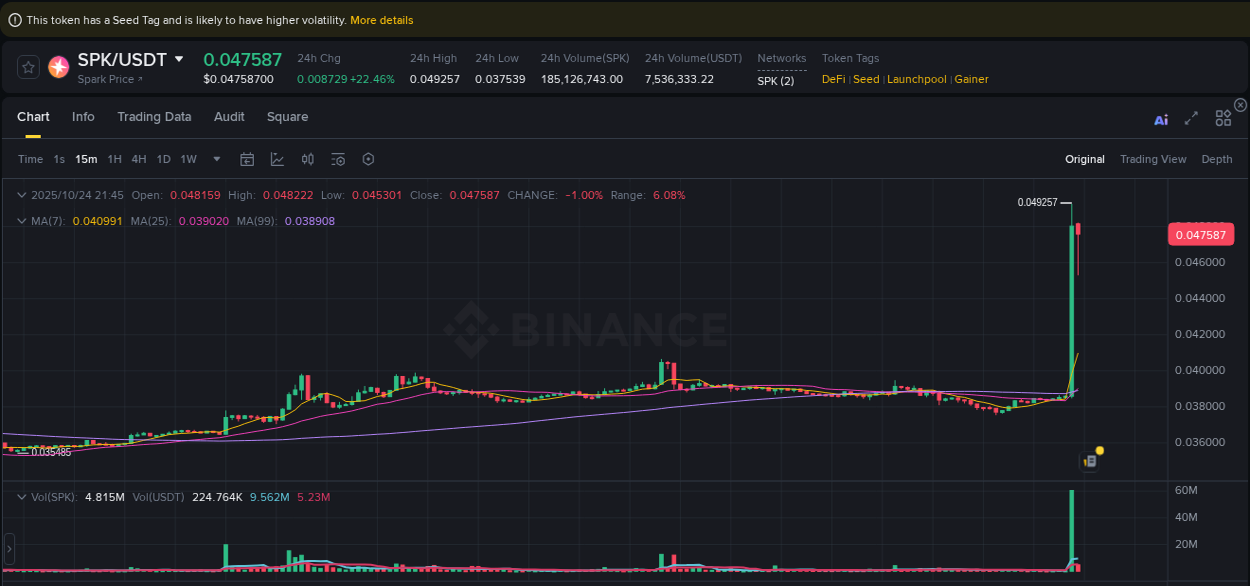Open the widgets grid icon
Screen dimensions: 1250x586
pos(1223,117)
